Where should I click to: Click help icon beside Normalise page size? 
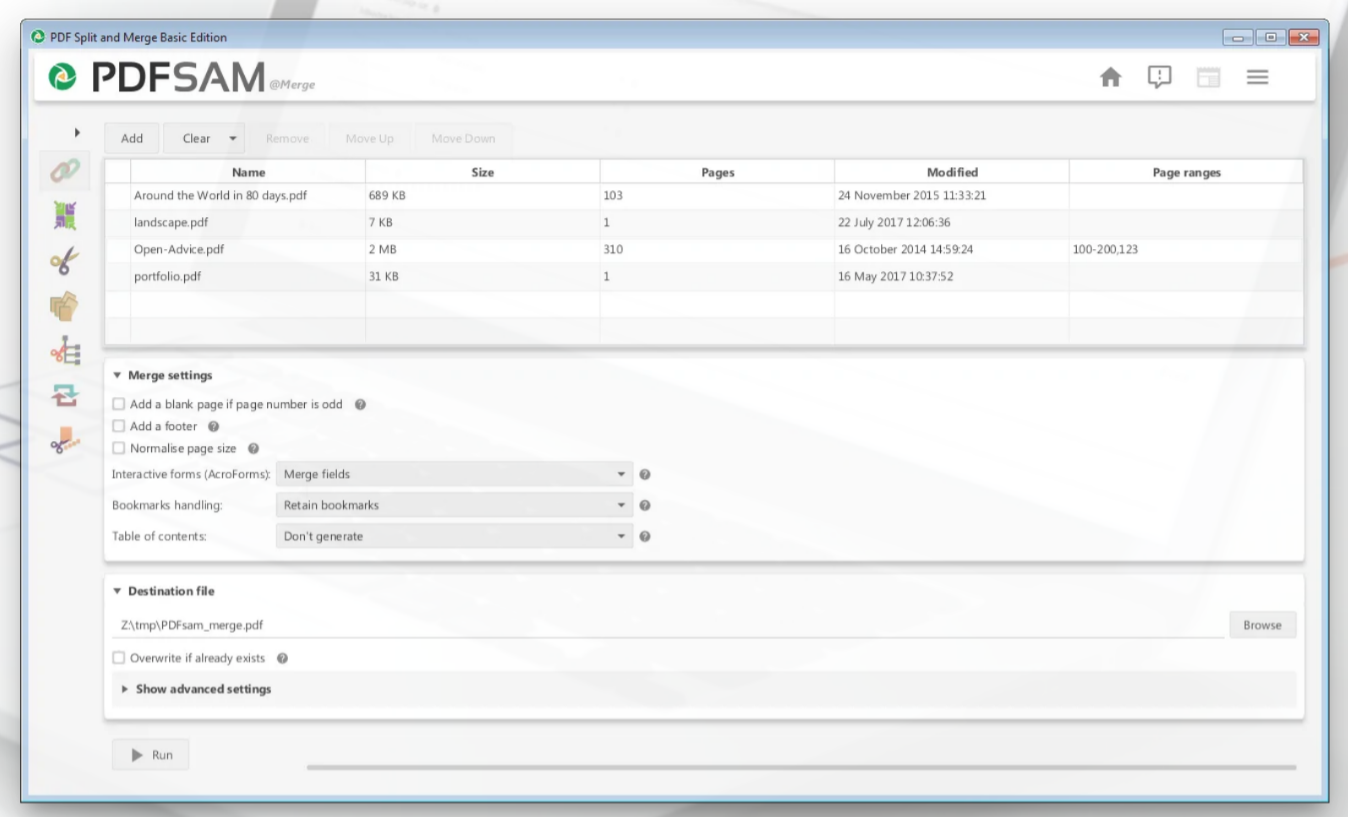[x=253, y=449]
